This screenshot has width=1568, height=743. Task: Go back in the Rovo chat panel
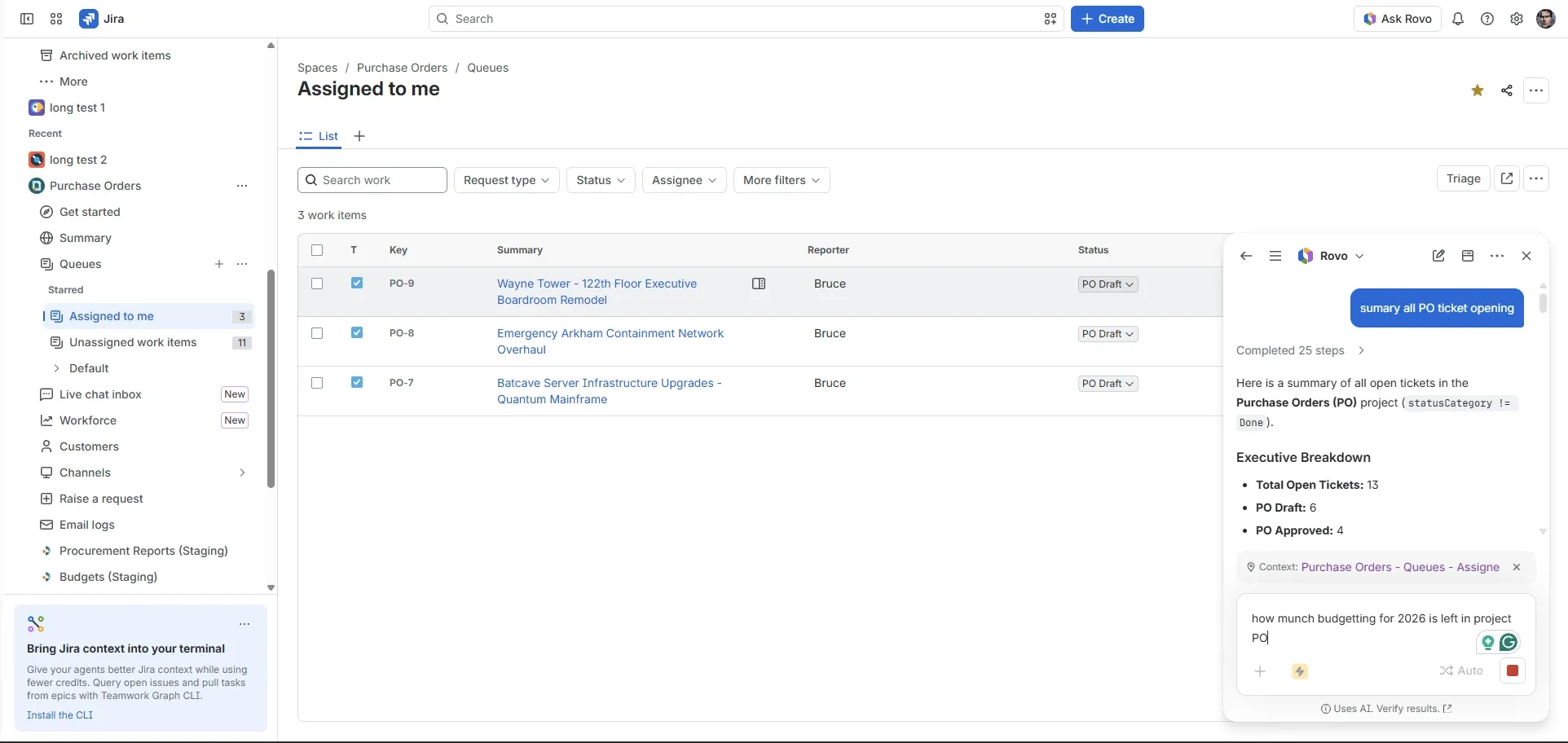coord(1246,256)
